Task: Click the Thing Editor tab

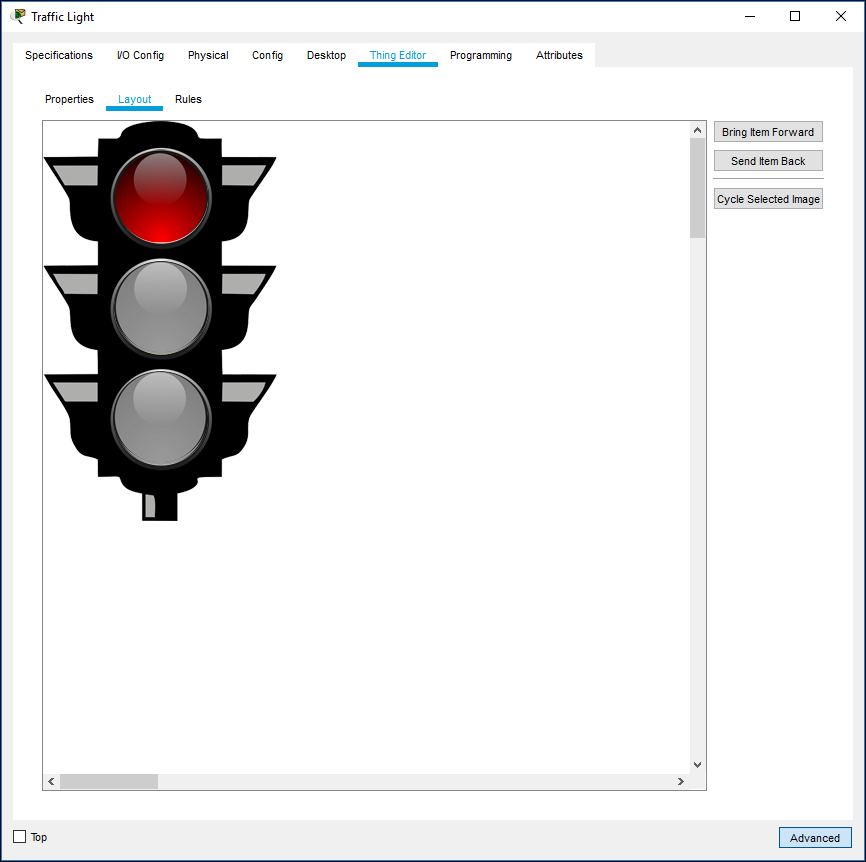Action: pos(398,55)
